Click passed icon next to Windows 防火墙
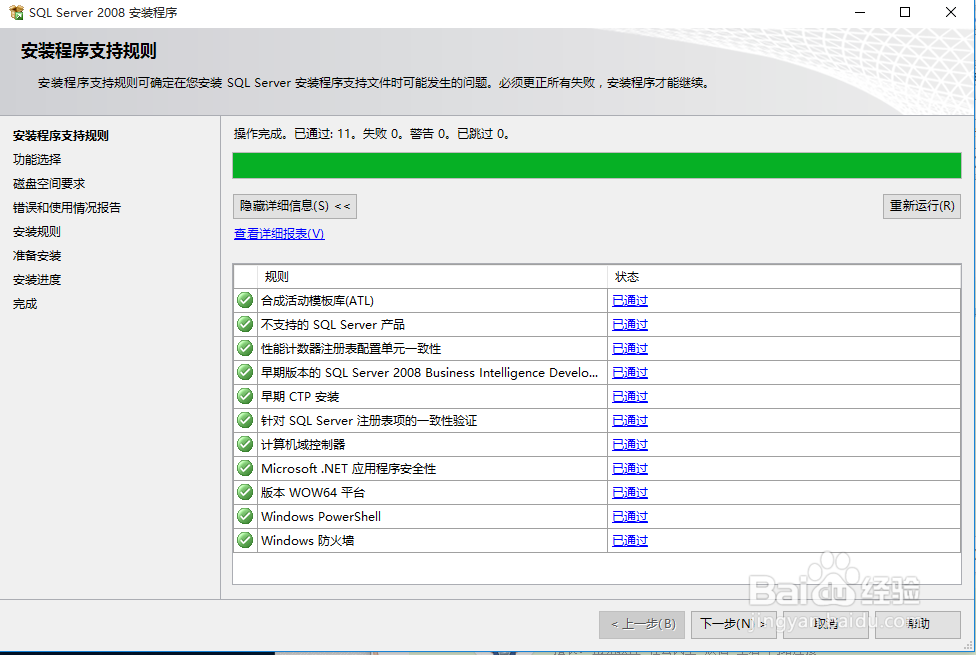 click(x=244, y=540)
